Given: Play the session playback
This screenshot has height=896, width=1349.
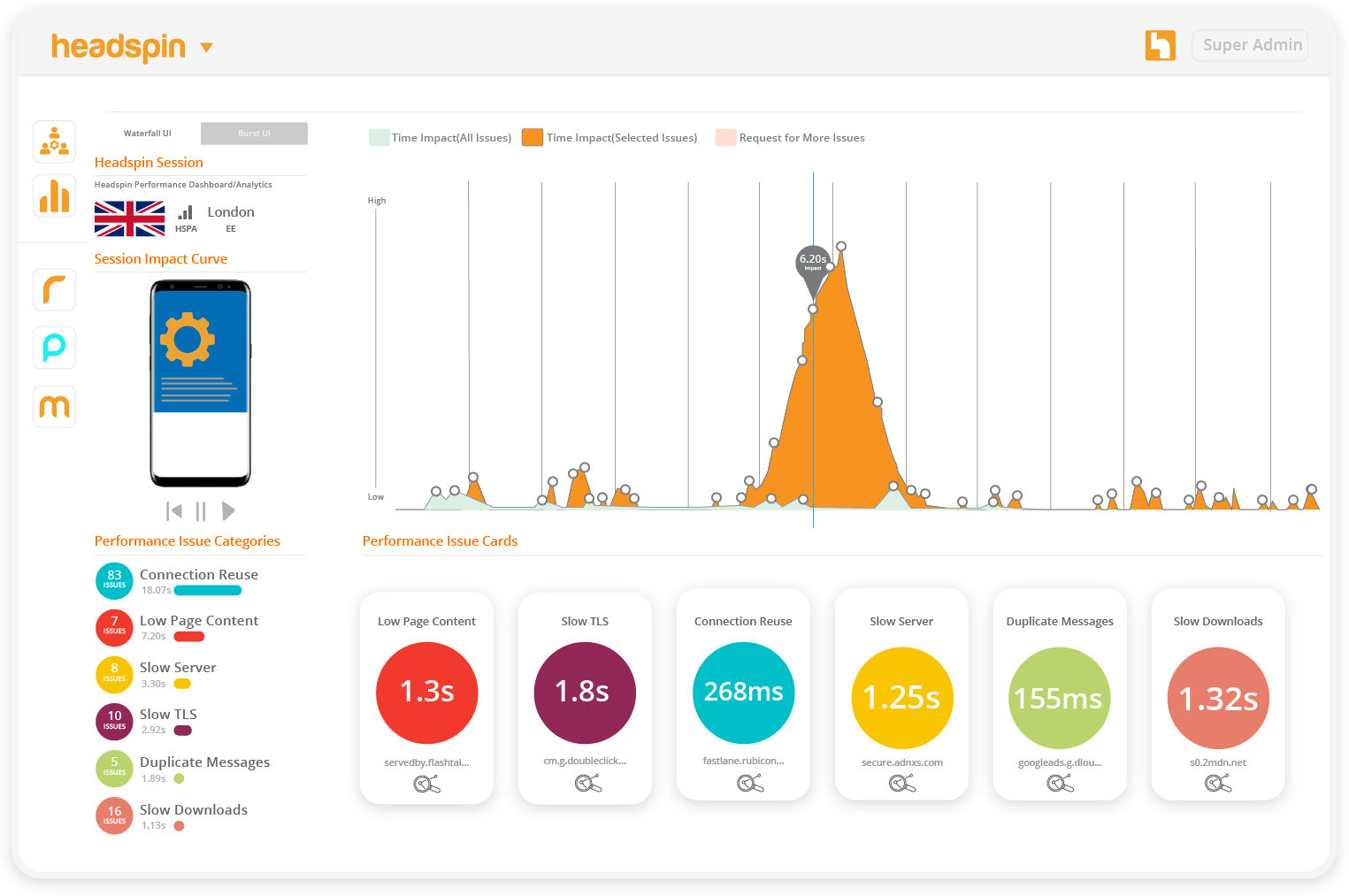Looking at the screenshot, I should (228, 511).
